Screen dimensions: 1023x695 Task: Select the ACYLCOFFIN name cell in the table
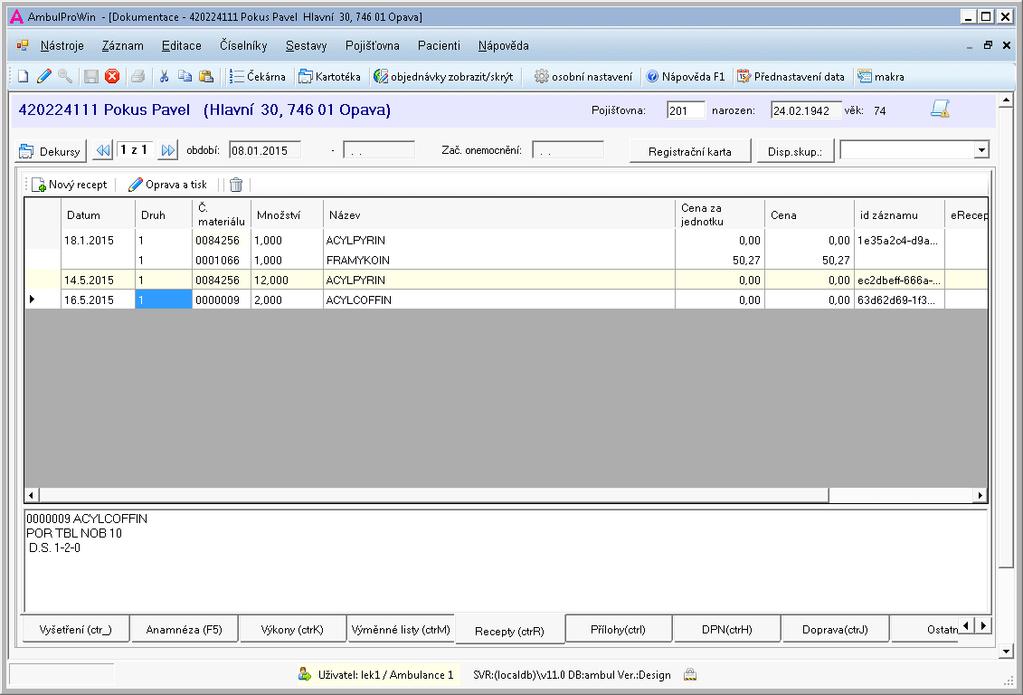click(499, 300)
